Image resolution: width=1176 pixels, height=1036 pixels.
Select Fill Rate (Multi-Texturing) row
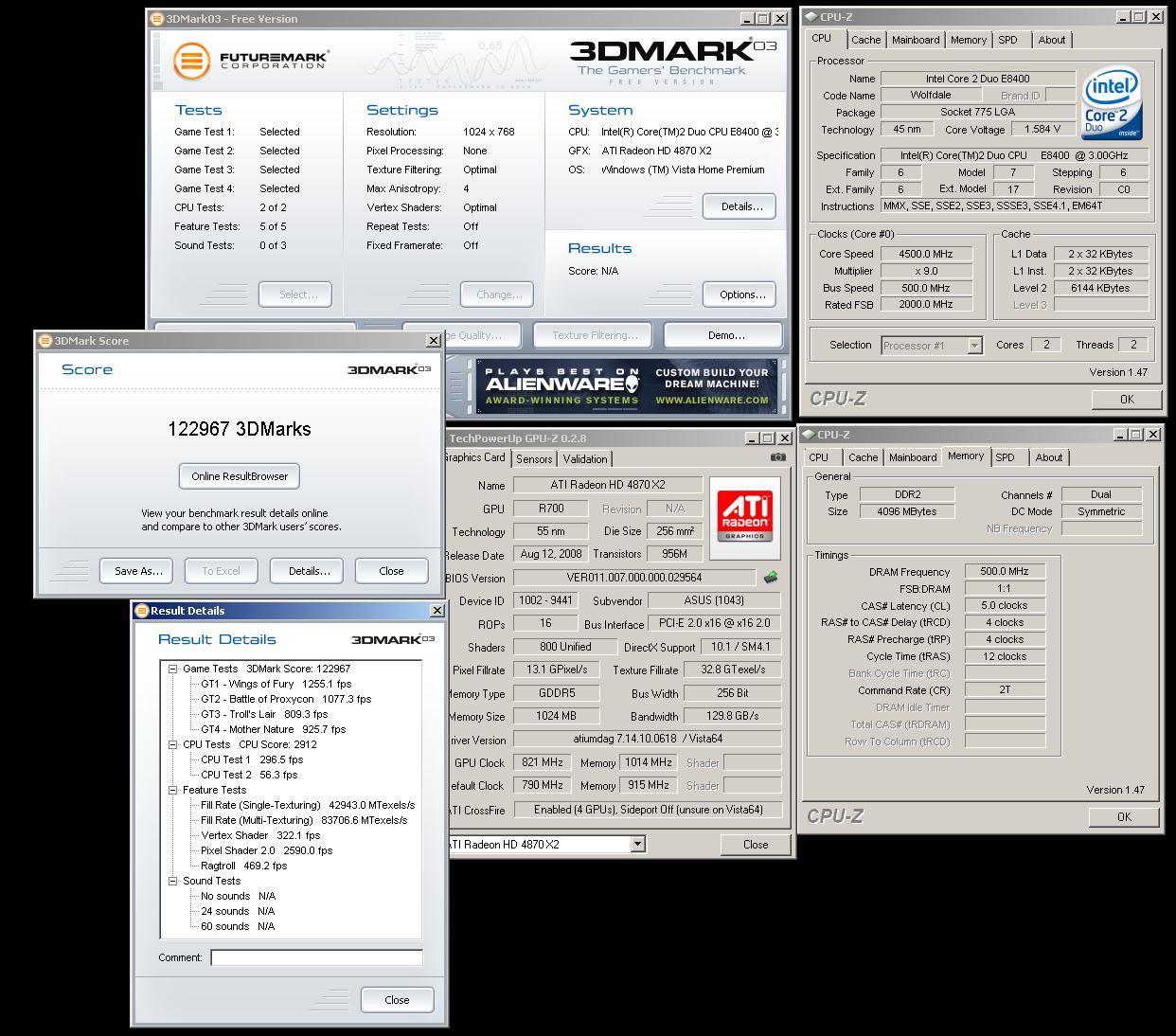tap(304, 820)
